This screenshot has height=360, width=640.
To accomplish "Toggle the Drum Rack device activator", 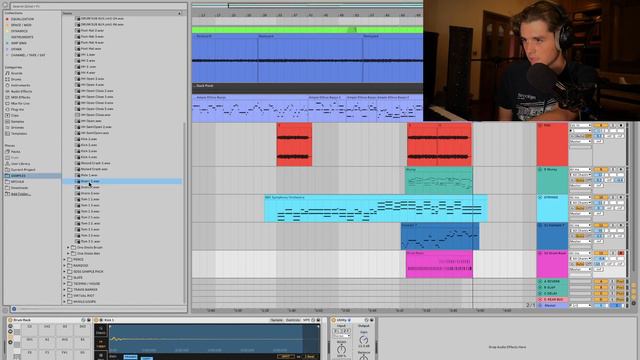I will point(10,320).
